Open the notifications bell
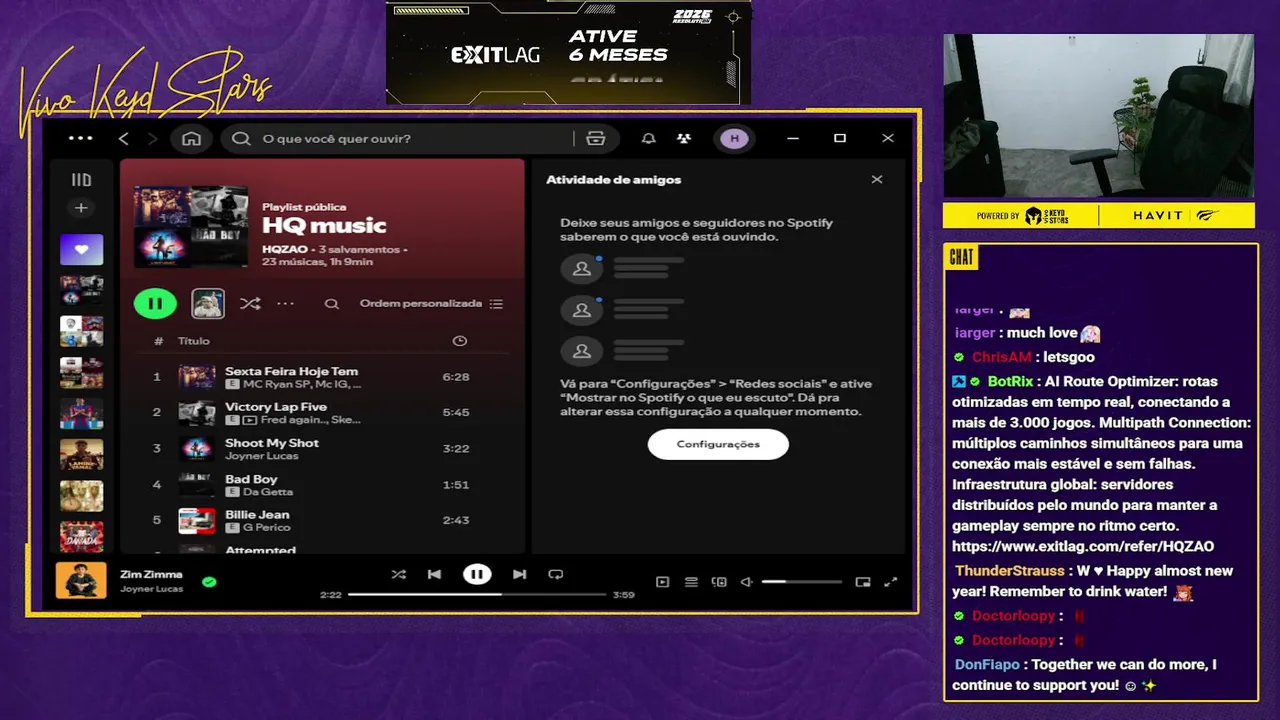1280x720 pixels. click(649, 138)
